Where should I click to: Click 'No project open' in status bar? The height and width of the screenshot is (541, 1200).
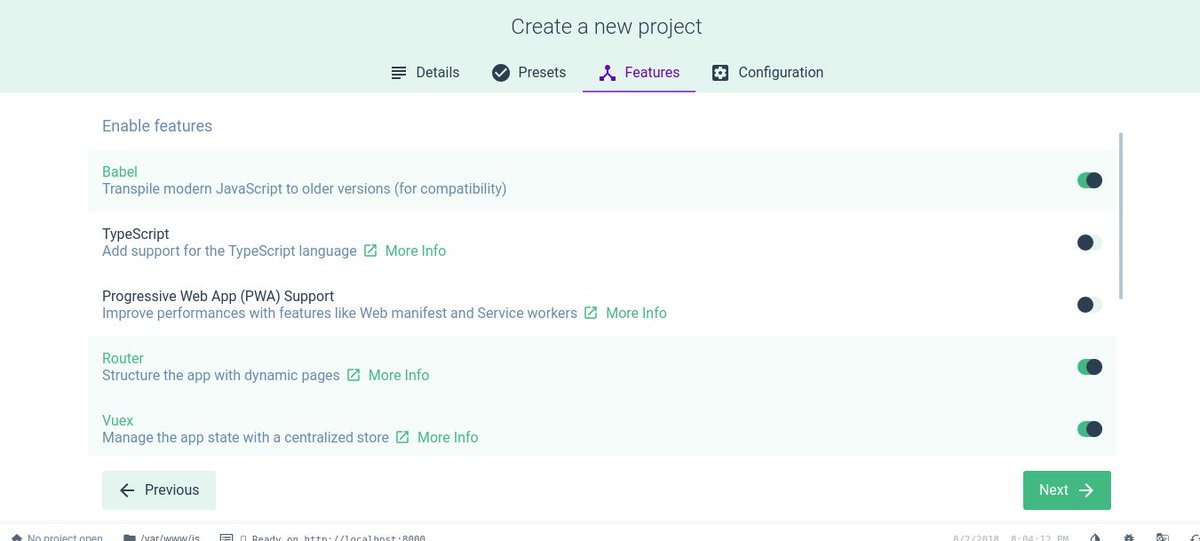click(57, 537)
